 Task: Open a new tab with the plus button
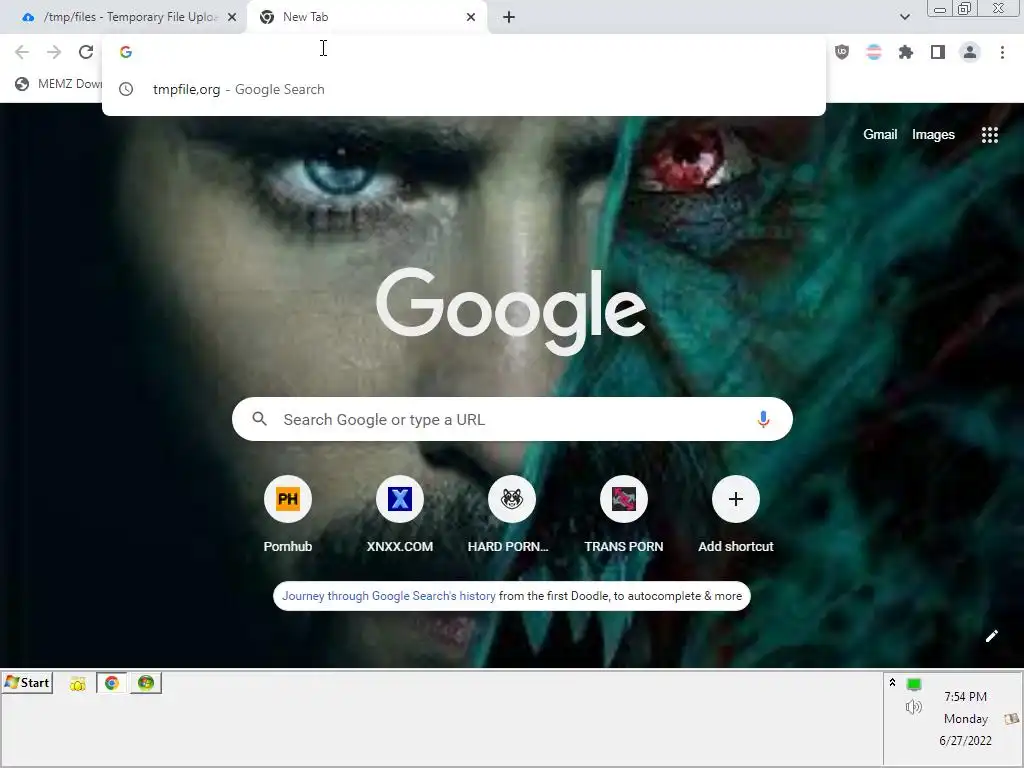pos(509,17)
